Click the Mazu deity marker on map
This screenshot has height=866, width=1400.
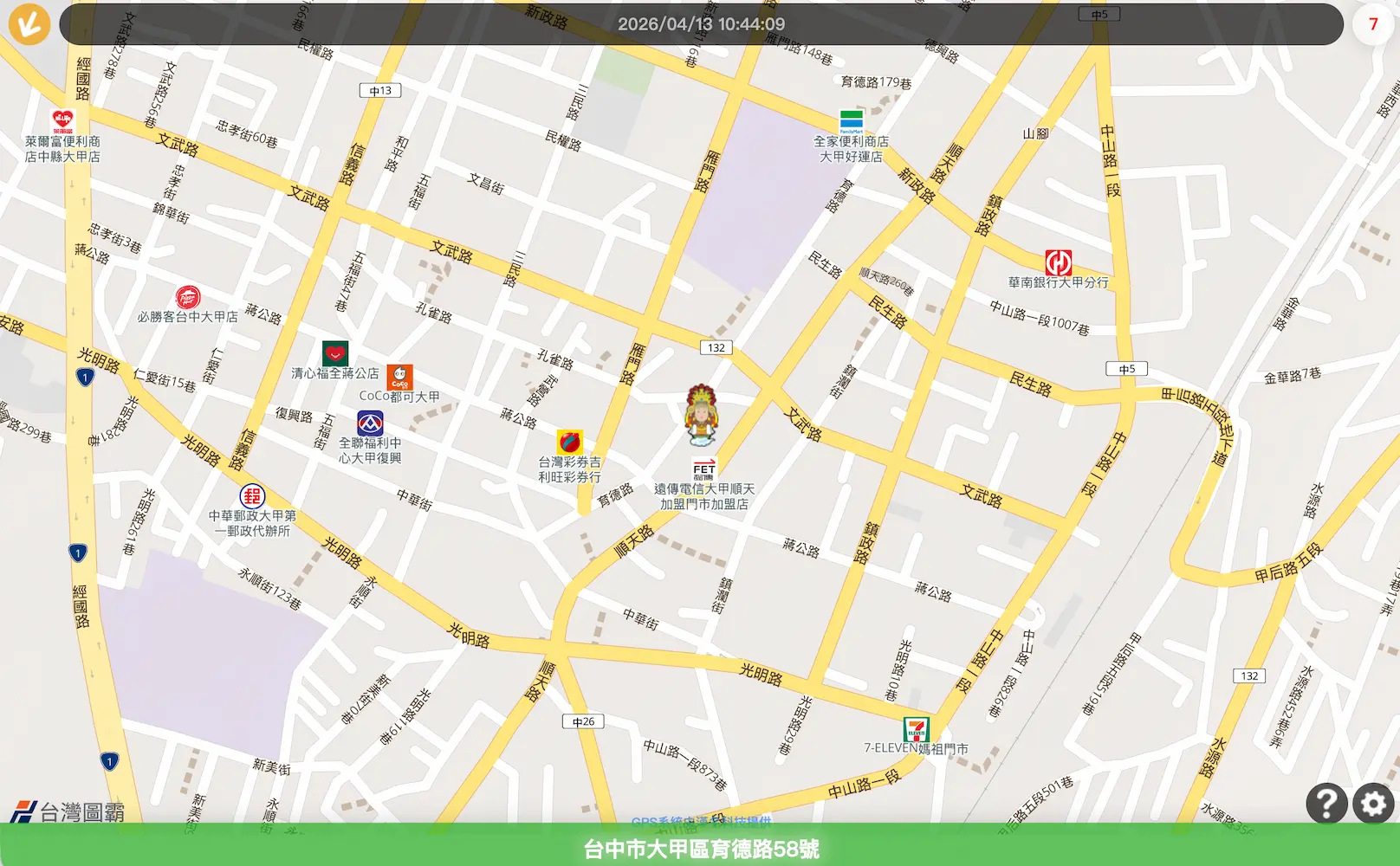pyautogui.click(x=701, y=416)
